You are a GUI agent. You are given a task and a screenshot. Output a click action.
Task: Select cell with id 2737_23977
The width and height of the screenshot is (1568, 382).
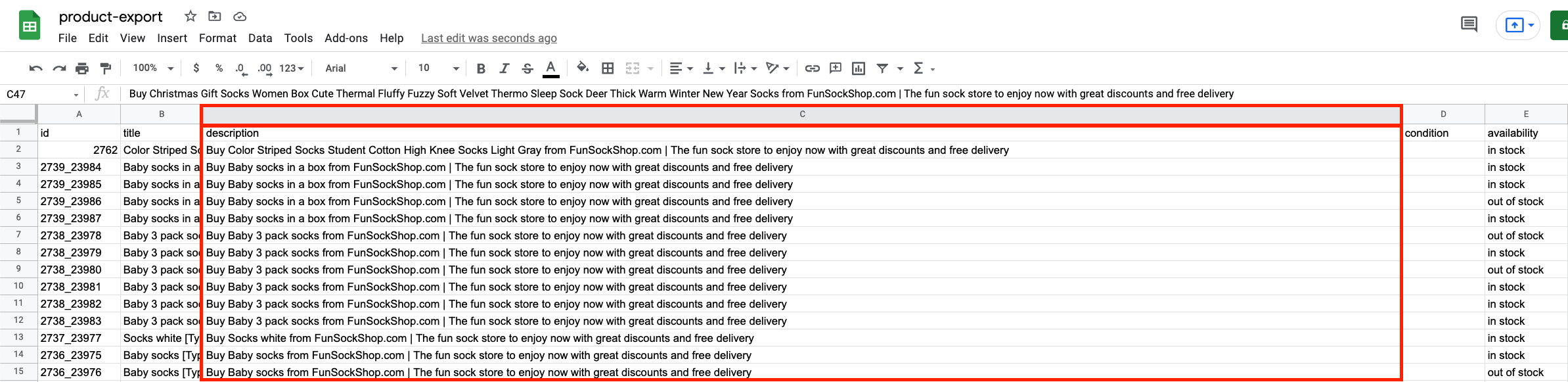pyautogui.click(x=79, y=338)
